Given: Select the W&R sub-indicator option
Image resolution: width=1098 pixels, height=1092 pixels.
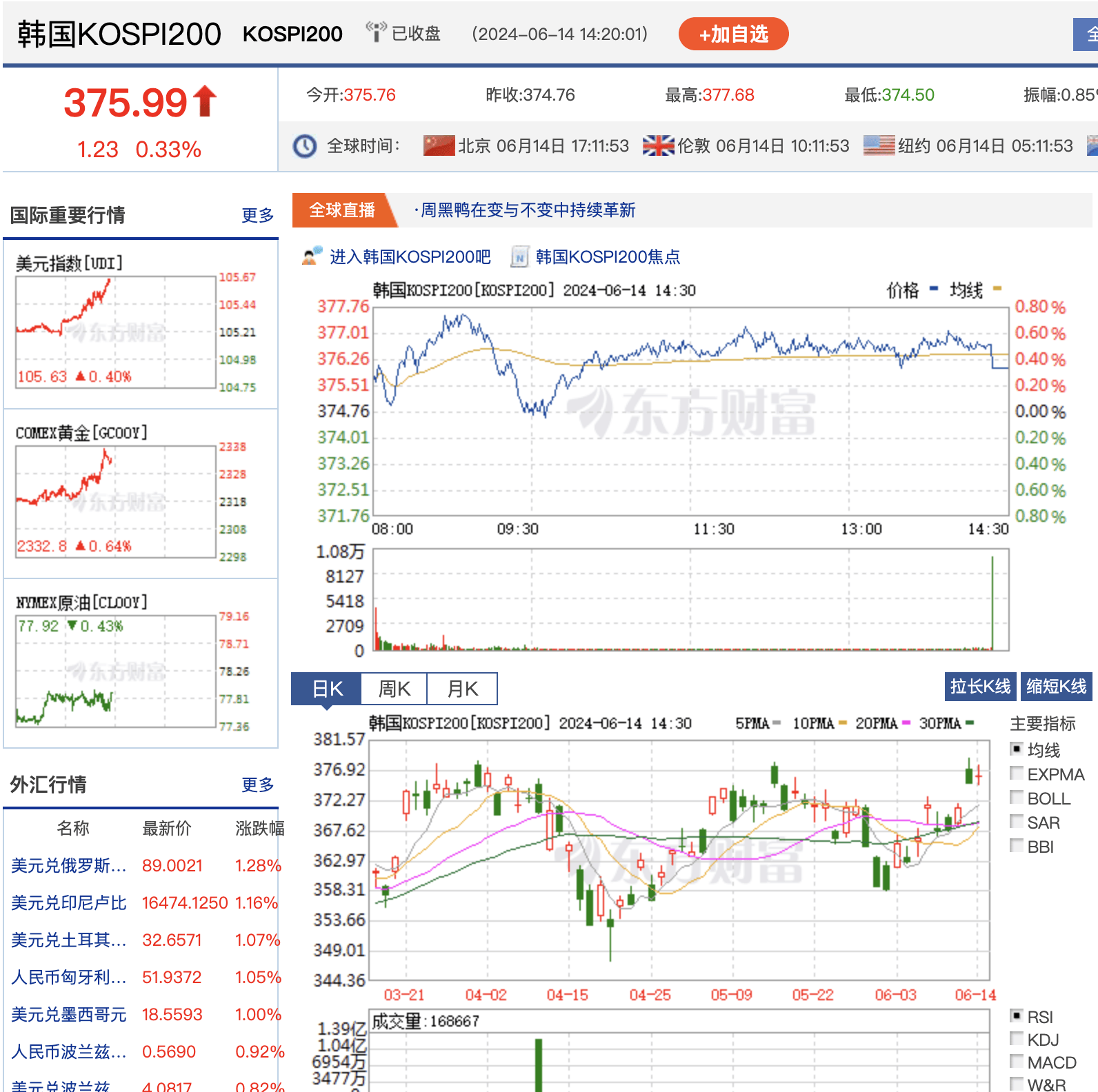Looking at the screenshot, I should pyautogui.click(x=1016, y=1083).
